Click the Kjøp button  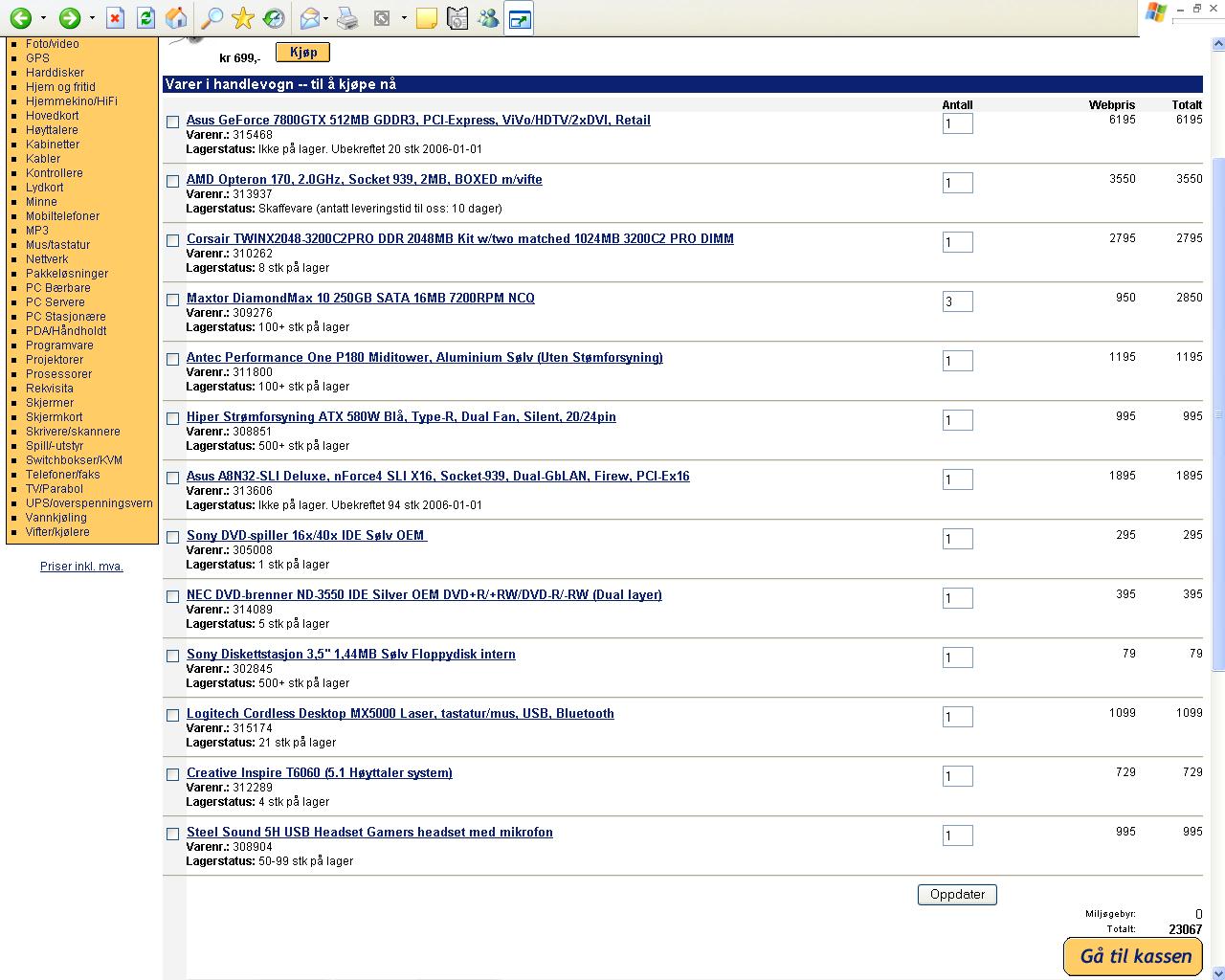[302, 53]
